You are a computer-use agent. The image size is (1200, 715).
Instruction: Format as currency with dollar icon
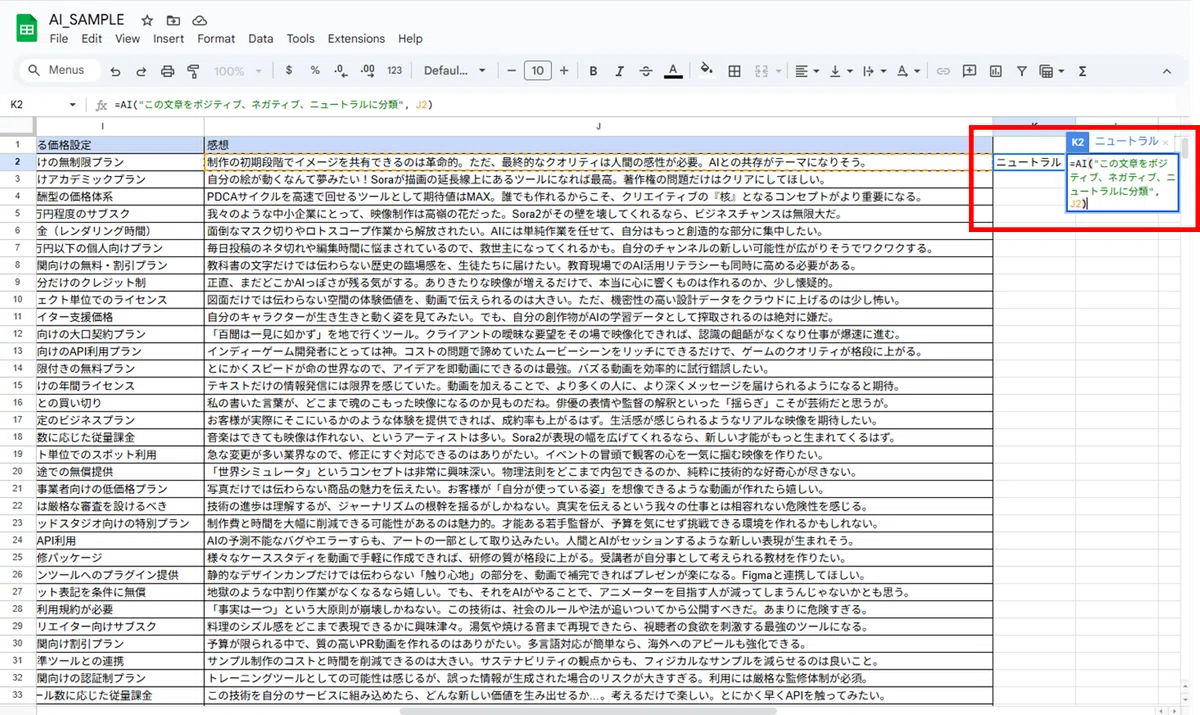pos(289,71)
